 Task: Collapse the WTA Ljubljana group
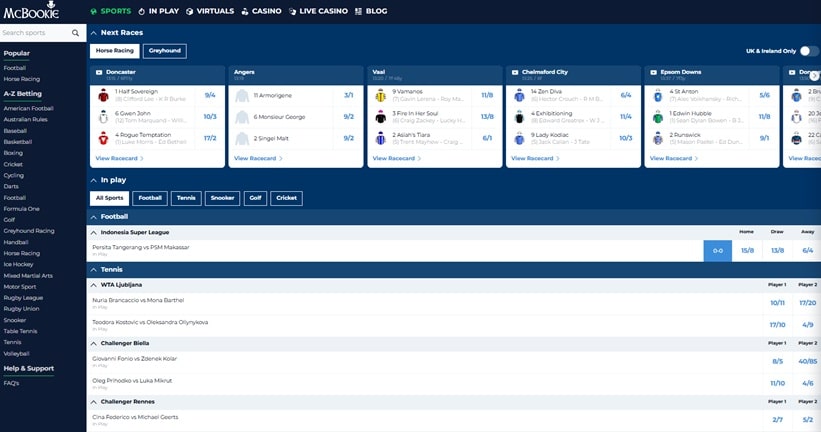pyautogui.click(x=93, y=285)
